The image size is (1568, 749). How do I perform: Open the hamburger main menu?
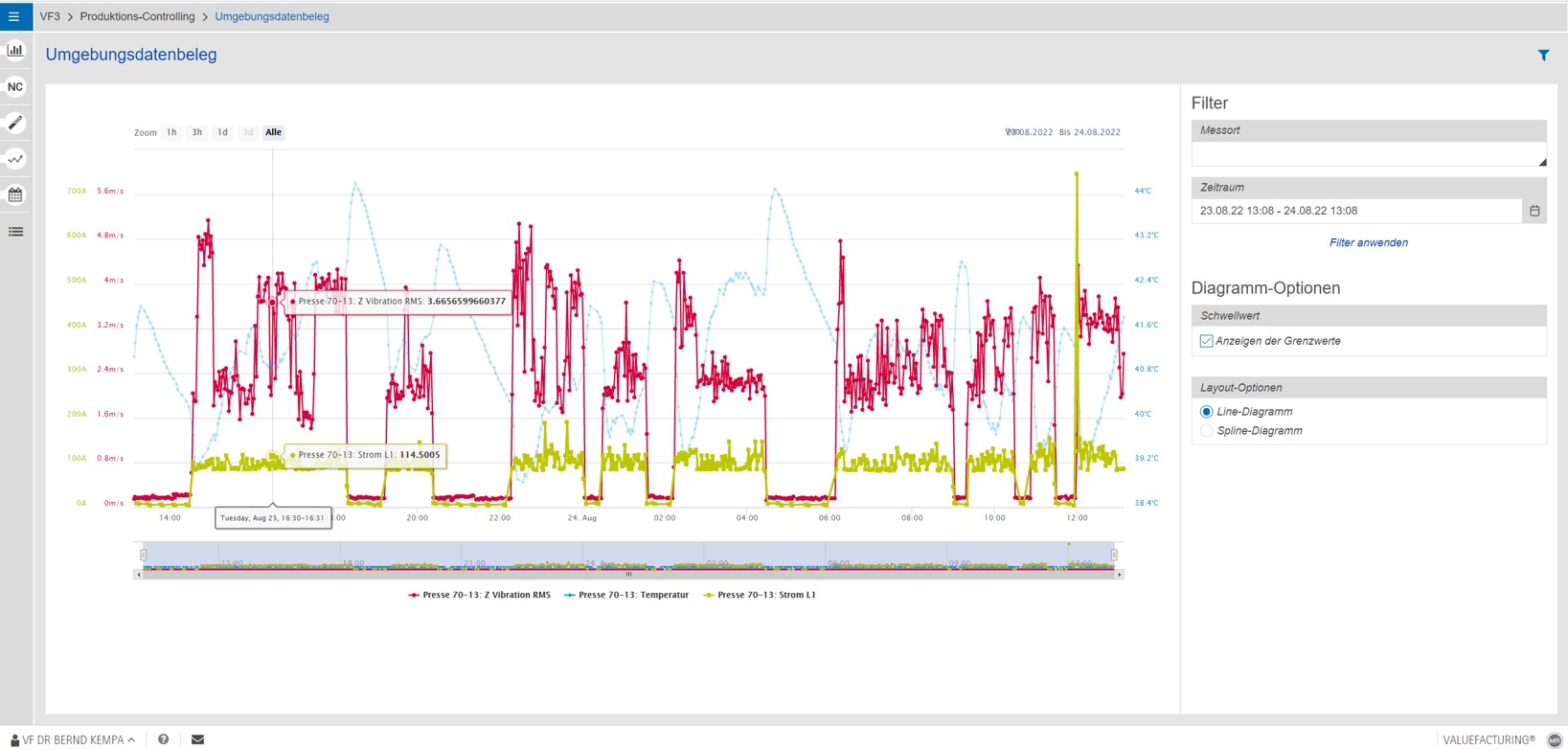[14, 16]
